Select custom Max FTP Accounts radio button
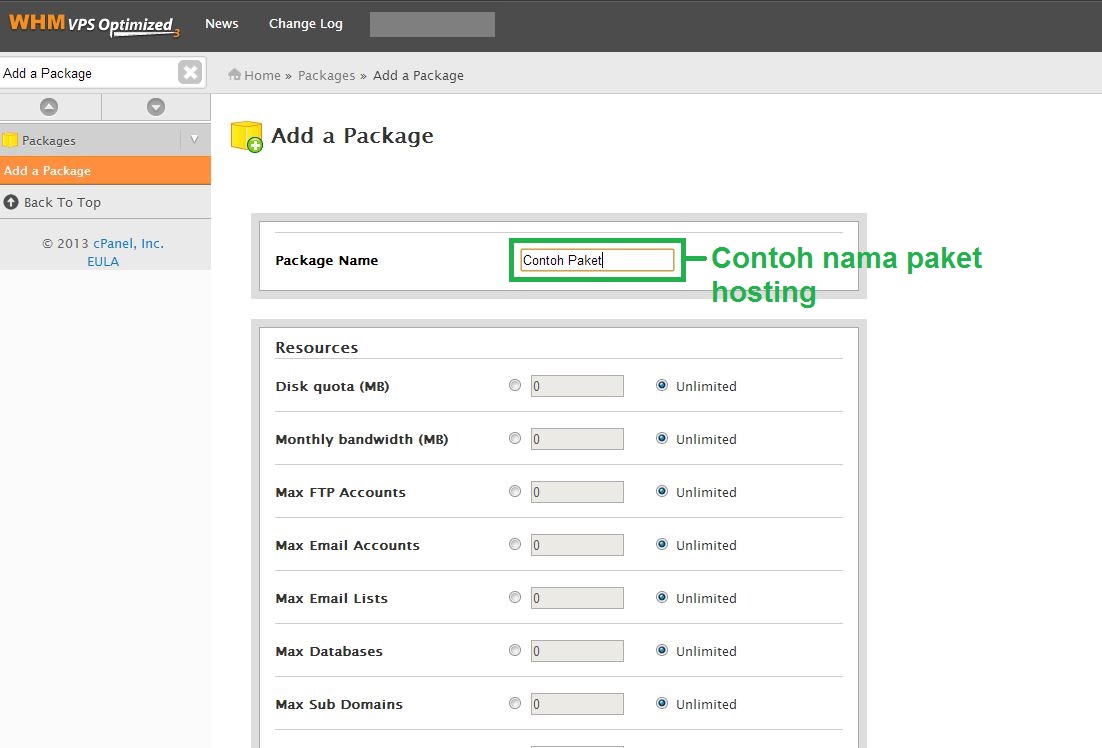Screen dimensions: 1102x748 (515, 491)
